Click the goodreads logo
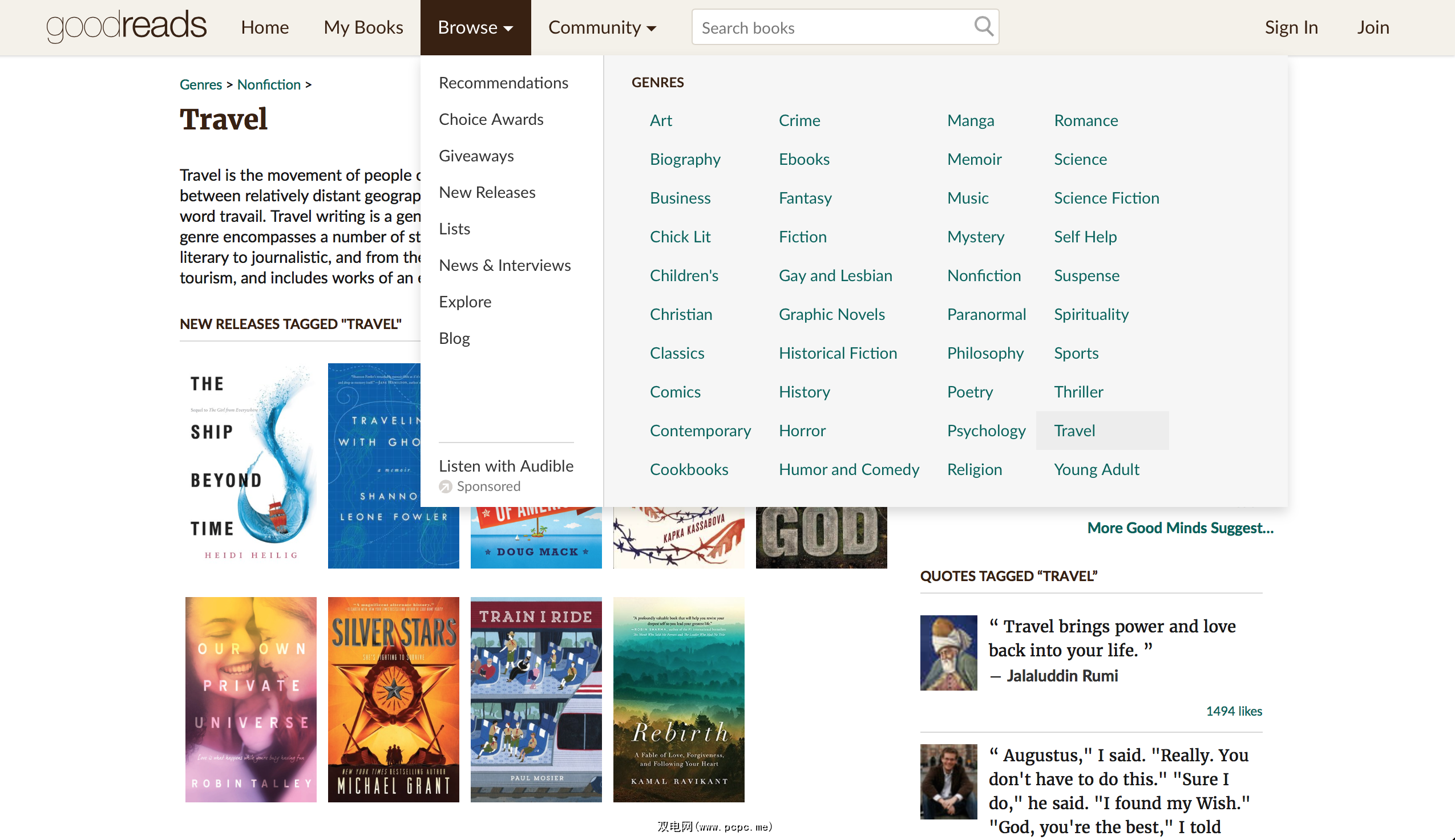Viewport: 1455px width, 840px height. pos(126,27)
